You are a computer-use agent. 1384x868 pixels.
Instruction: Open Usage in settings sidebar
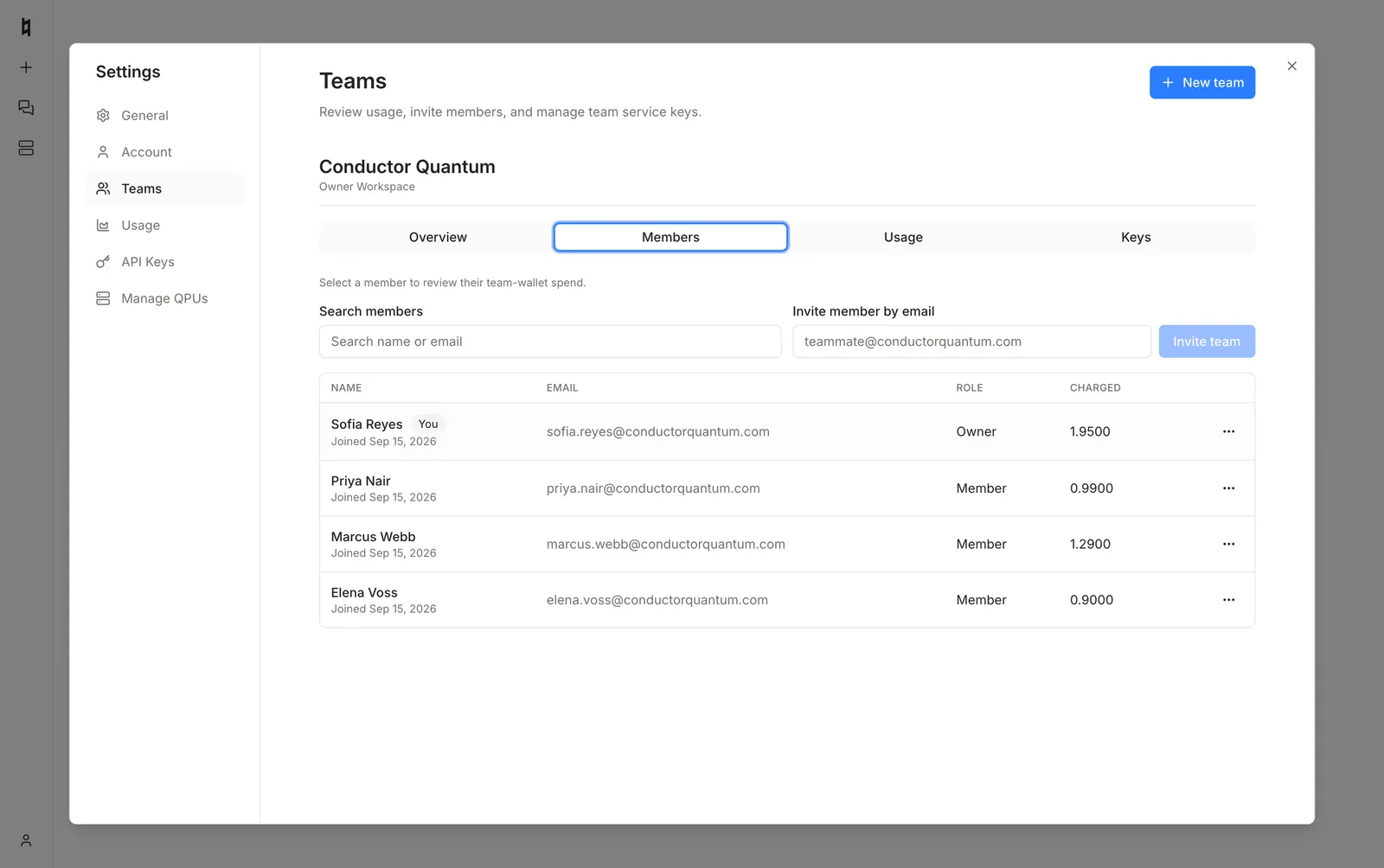point(165,226)
